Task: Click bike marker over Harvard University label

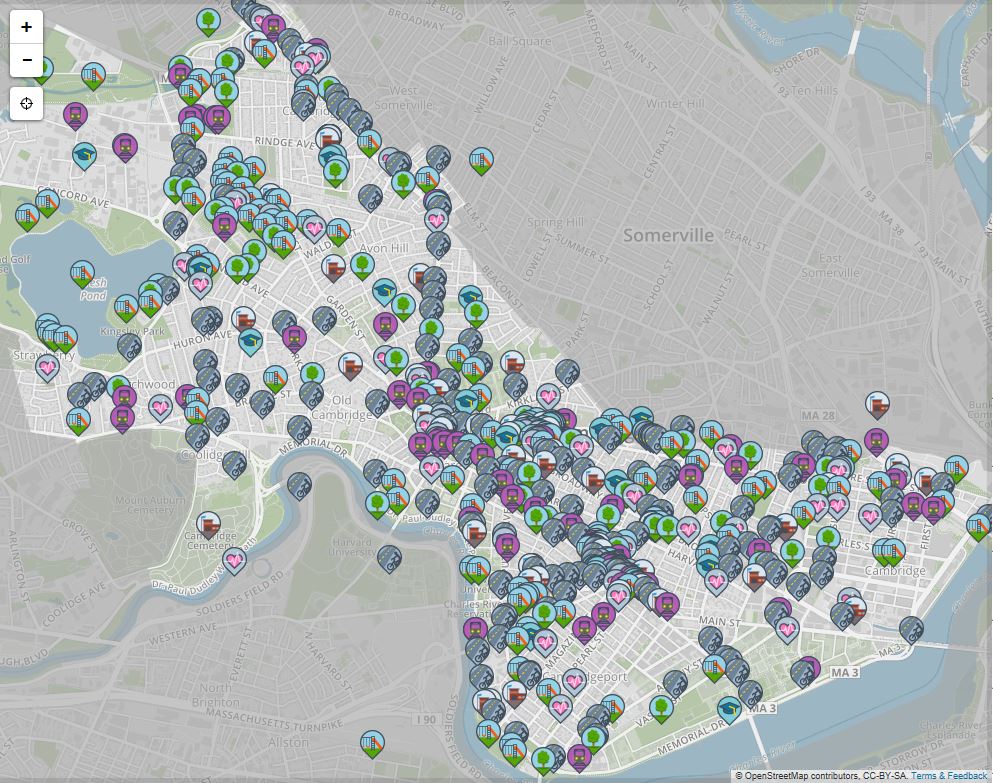Action: [390, 558]
